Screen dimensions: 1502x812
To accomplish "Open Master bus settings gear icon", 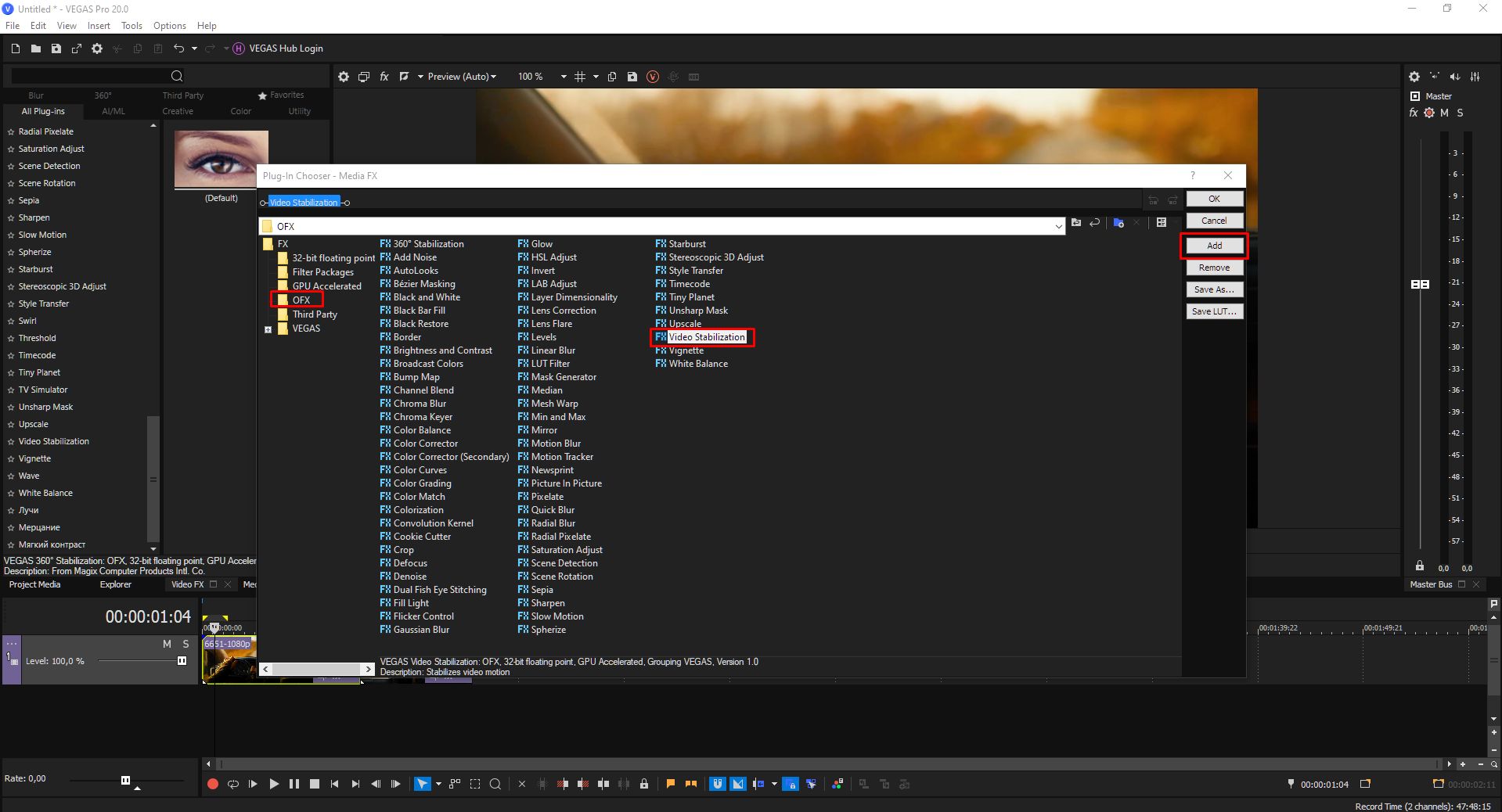I will pyautogui.click(x=1414, y=77).
